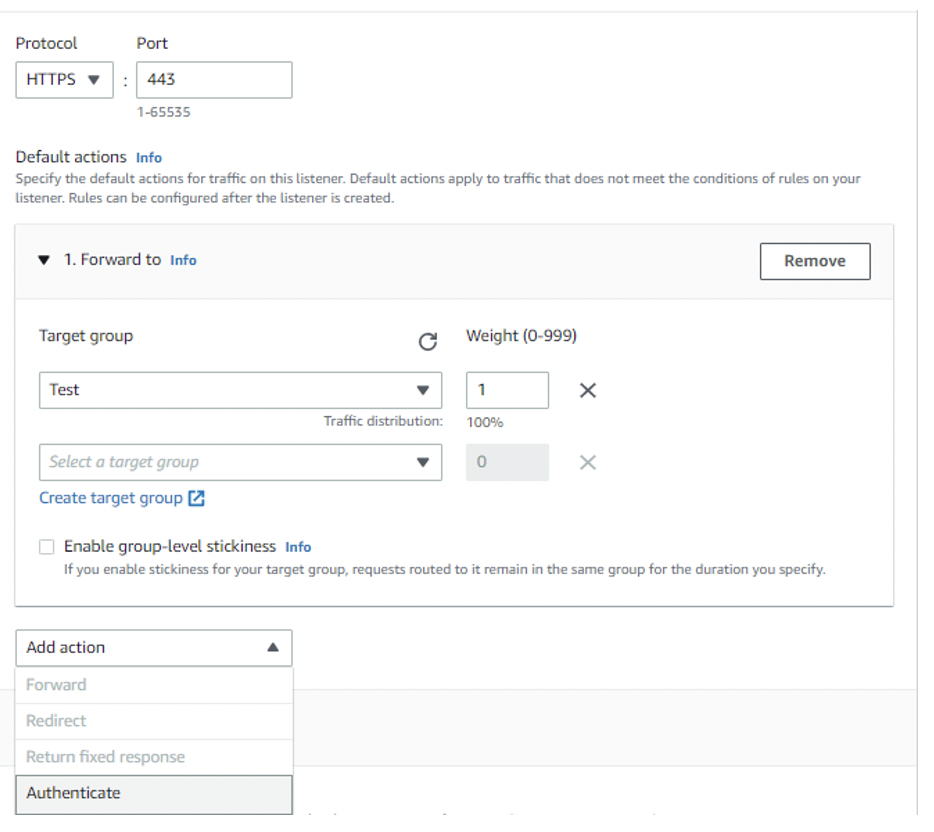Click Info next to Default actions
Image resolution: width=934 pixels, height=832 pixels.
[x=148, y=157]
